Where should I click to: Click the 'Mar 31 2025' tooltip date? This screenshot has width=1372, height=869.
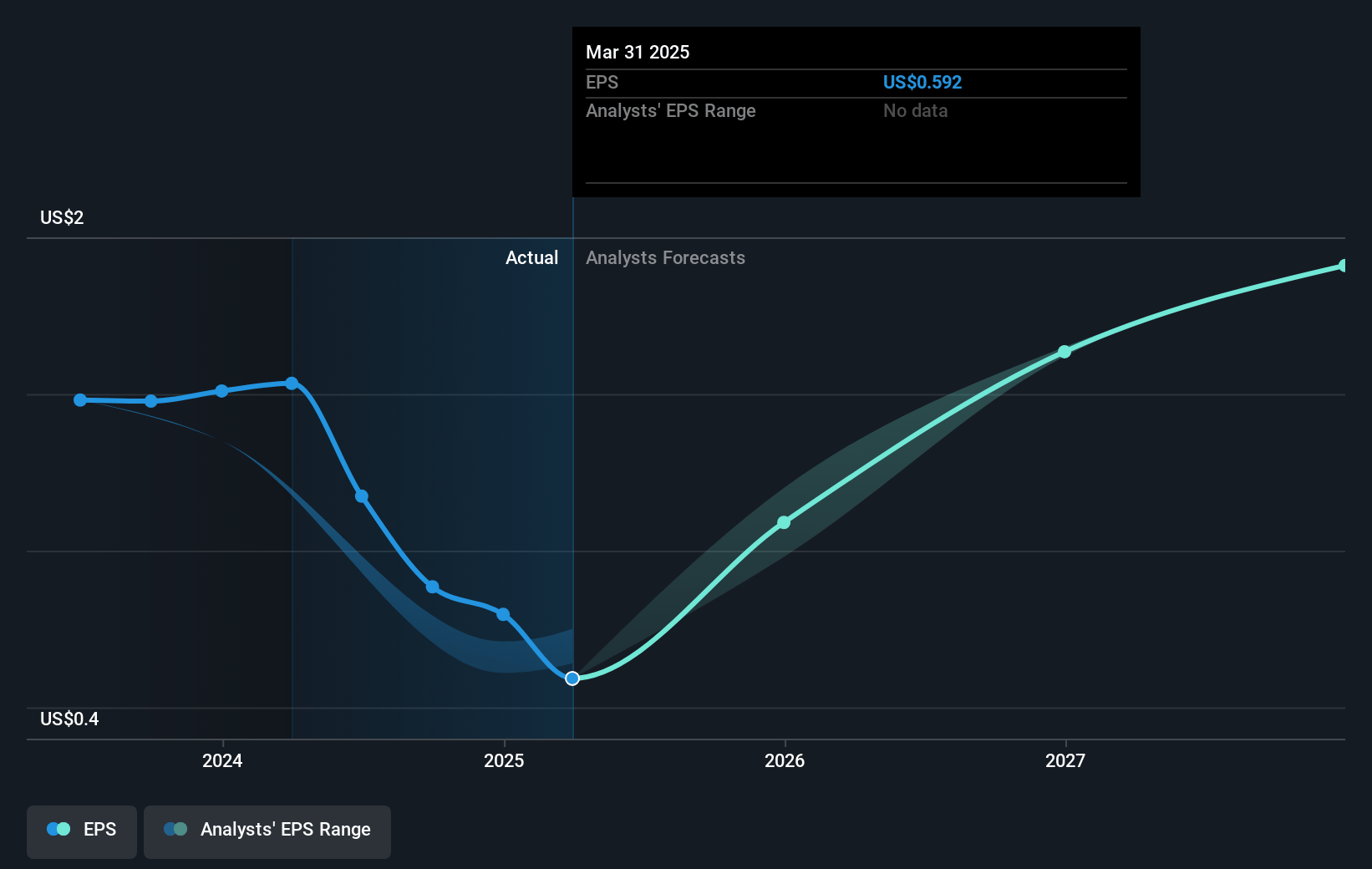[x=638, y=52]
